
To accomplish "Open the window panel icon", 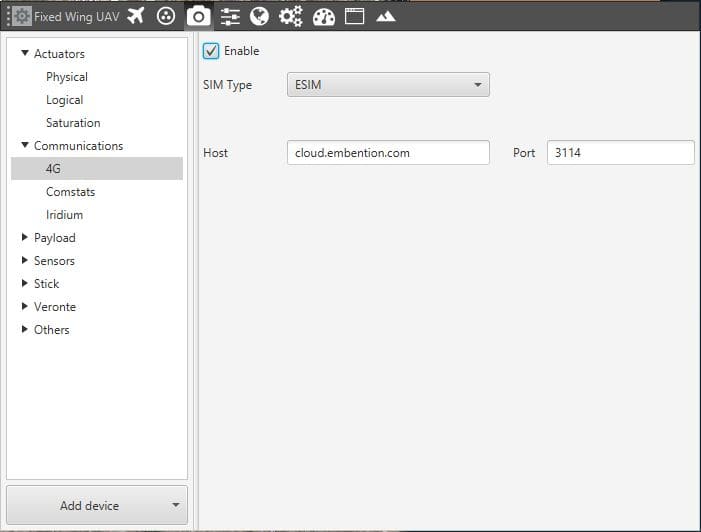I will pyautogui.click(x=355, y=17).
